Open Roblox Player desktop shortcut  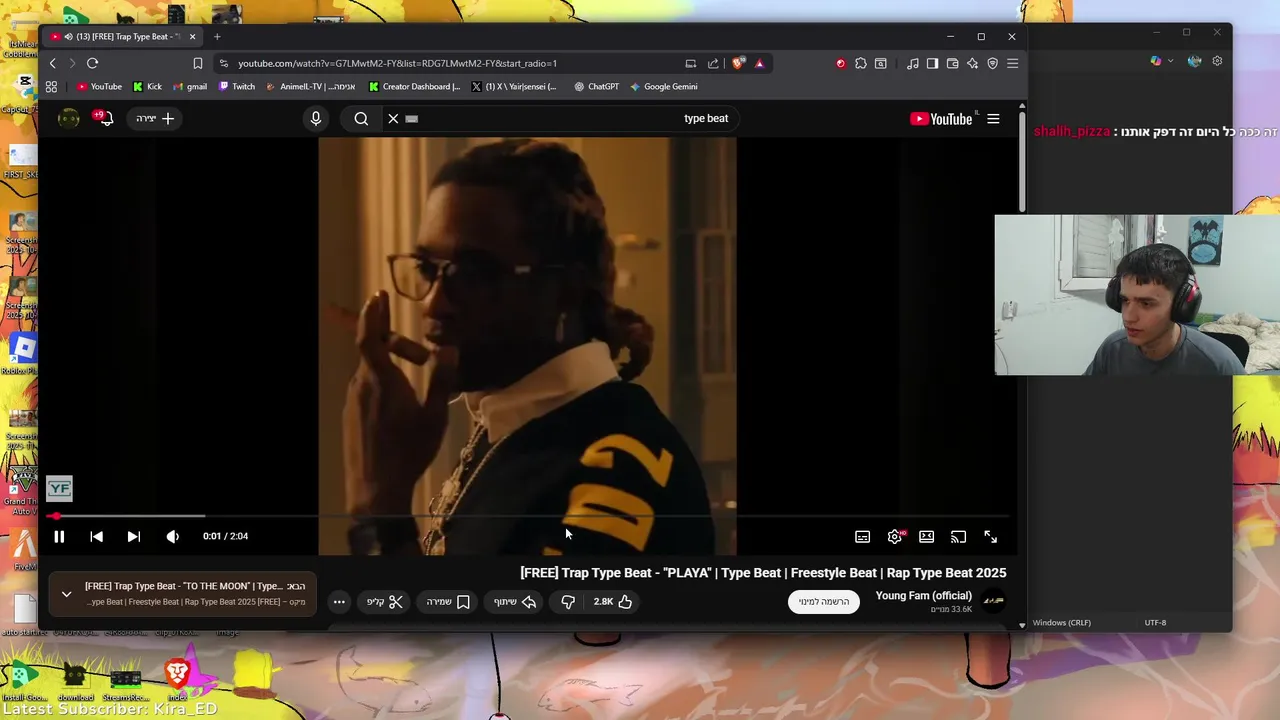(x=22, y=355)
